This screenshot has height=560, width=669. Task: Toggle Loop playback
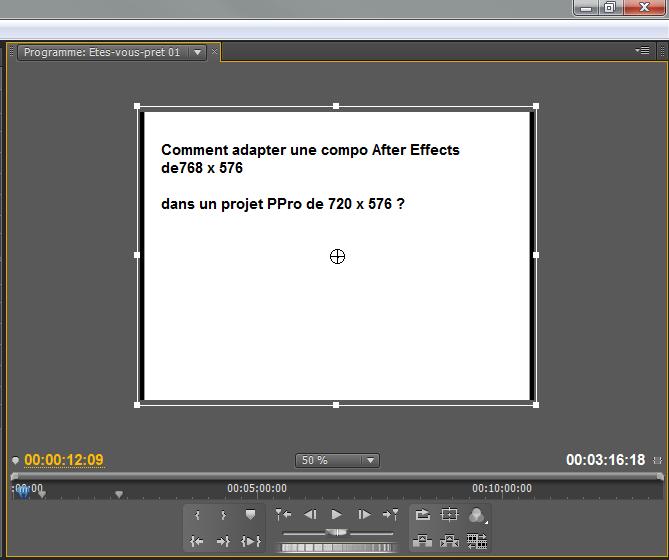click(422, 515)
